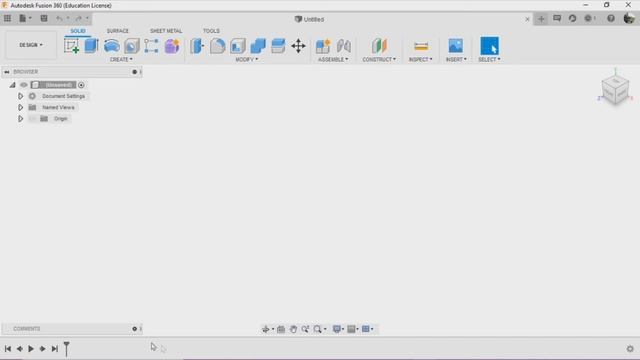Open the SELECT dropdown menu
This screenshot has width=640, height=360.
[489, 60]
